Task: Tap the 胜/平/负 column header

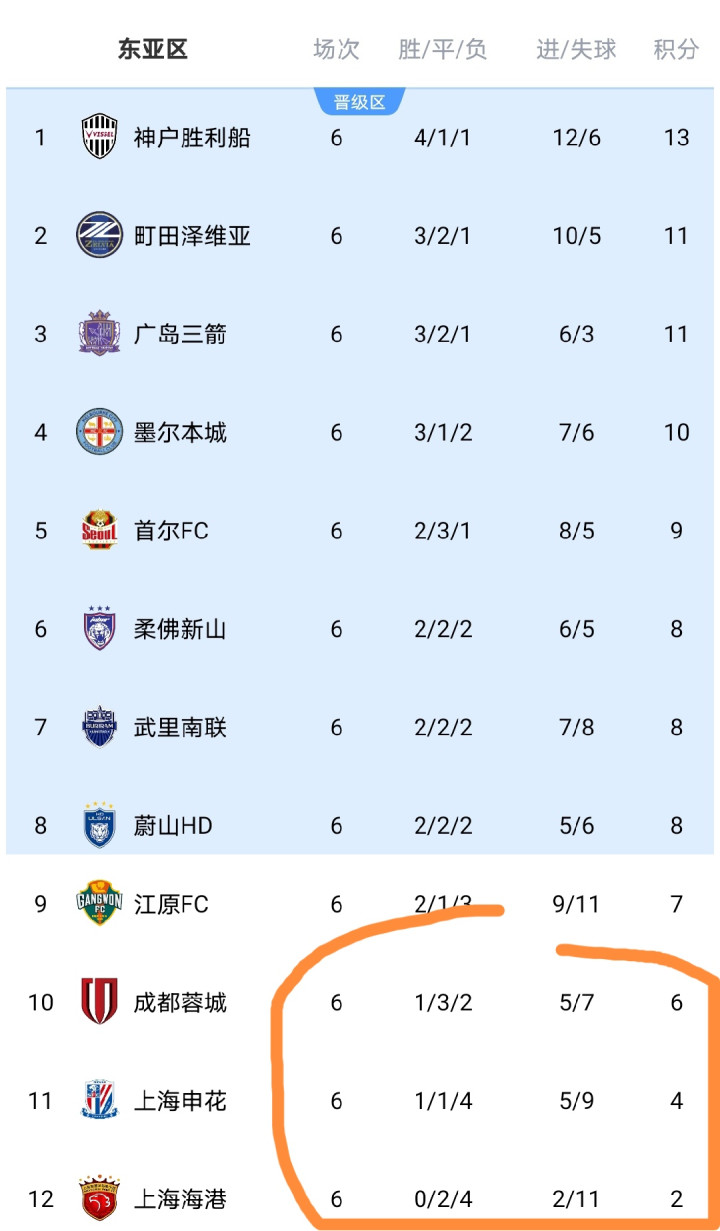Action: 442,49
